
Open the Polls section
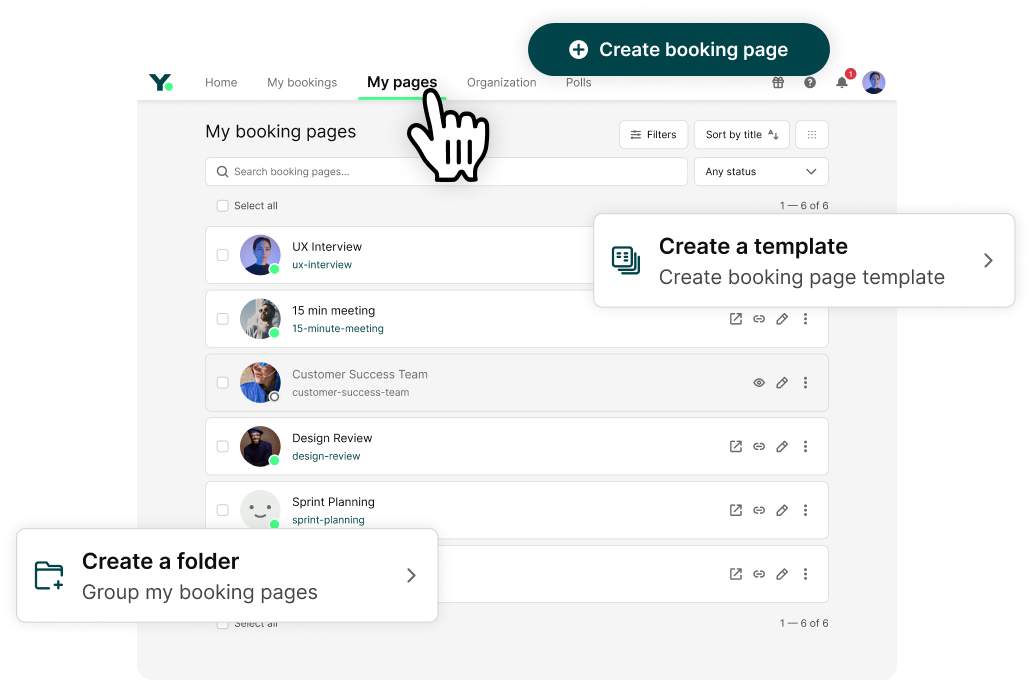(578, 83)
